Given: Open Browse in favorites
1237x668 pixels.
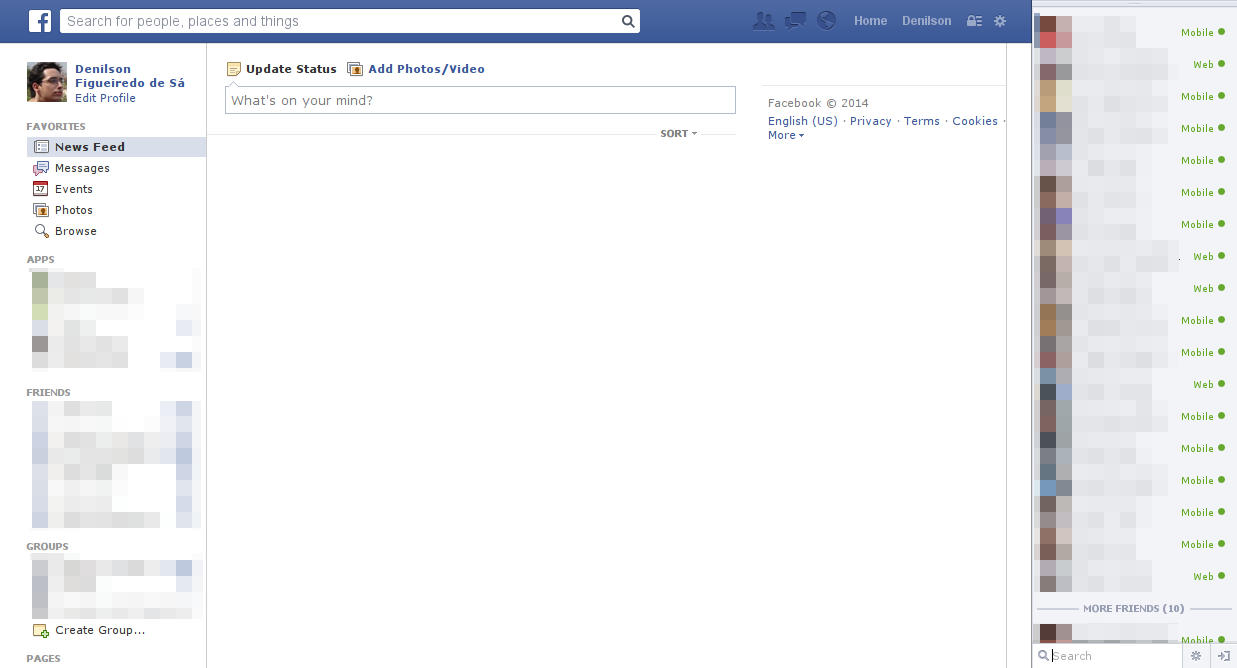Looking at the screenshot, I should tap(76, 231).
